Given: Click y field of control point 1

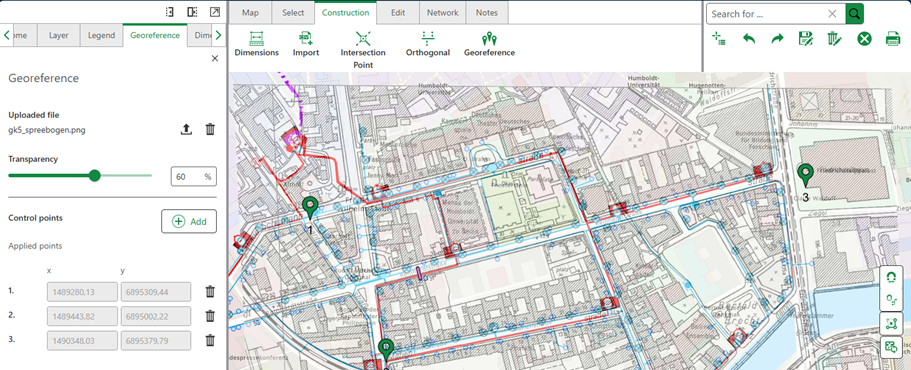Looking at the screenshot, I should pyautogui.click(x=156, y=292).
